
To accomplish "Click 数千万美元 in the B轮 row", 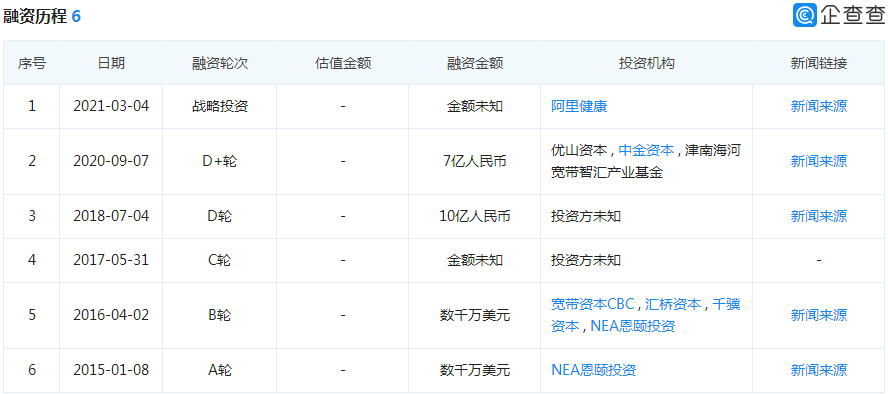I will click(x=475, y=315).
